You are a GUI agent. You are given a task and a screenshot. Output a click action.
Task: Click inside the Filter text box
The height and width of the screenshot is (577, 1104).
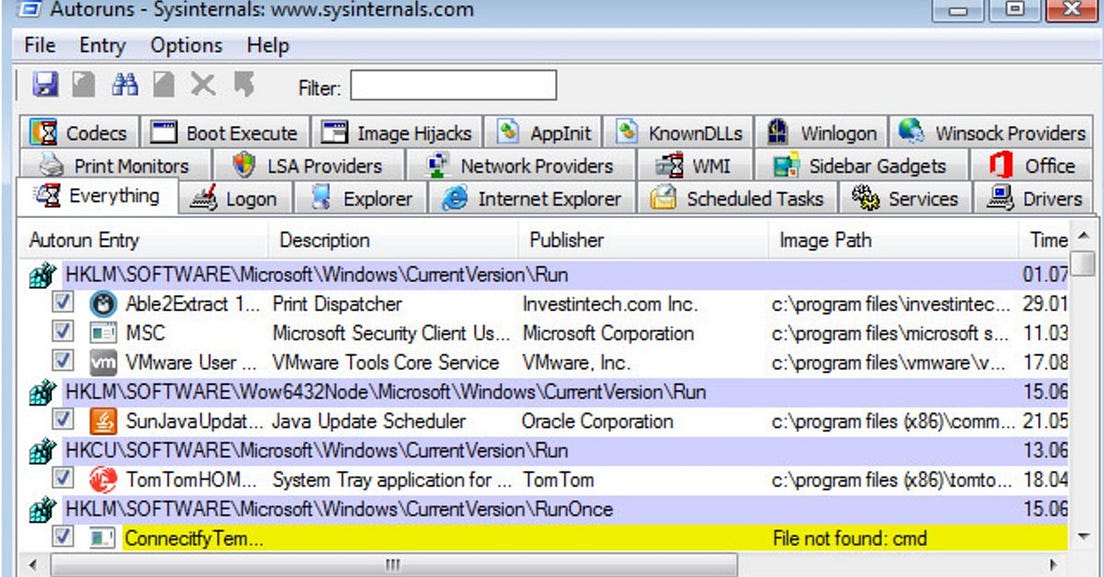[x=453, y=85]
